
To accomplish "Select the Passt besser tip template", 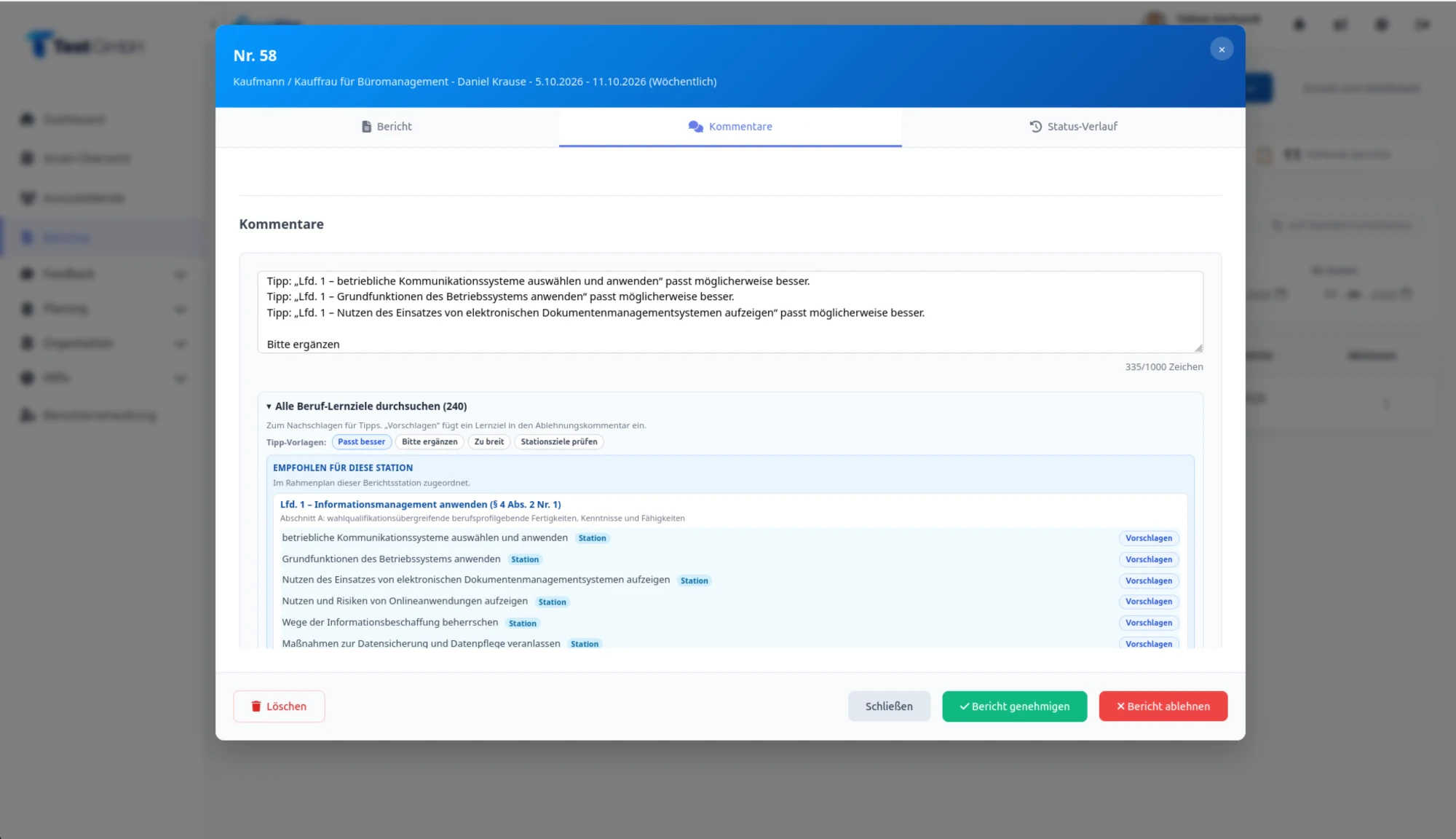I will coord(362,442).
